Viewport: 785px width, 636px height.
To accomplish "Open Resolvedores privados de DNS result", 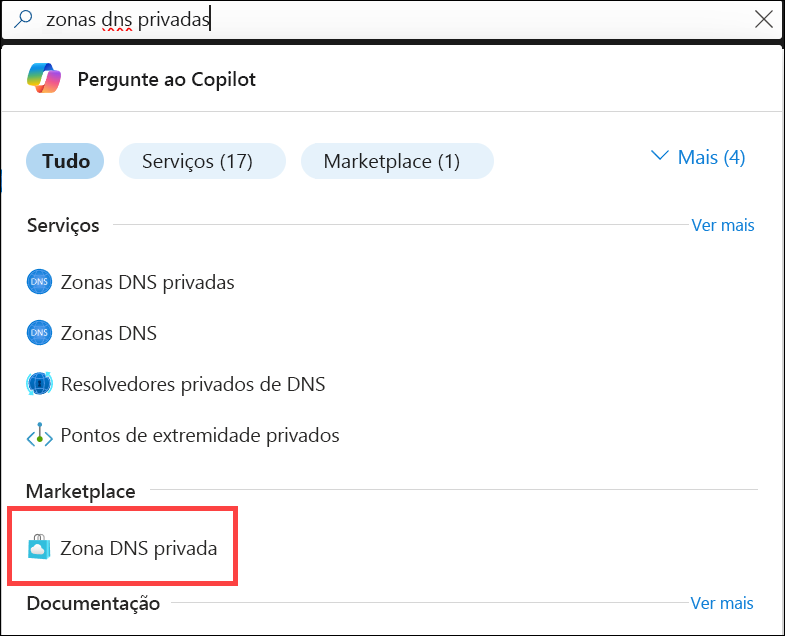I will [193, 384].
